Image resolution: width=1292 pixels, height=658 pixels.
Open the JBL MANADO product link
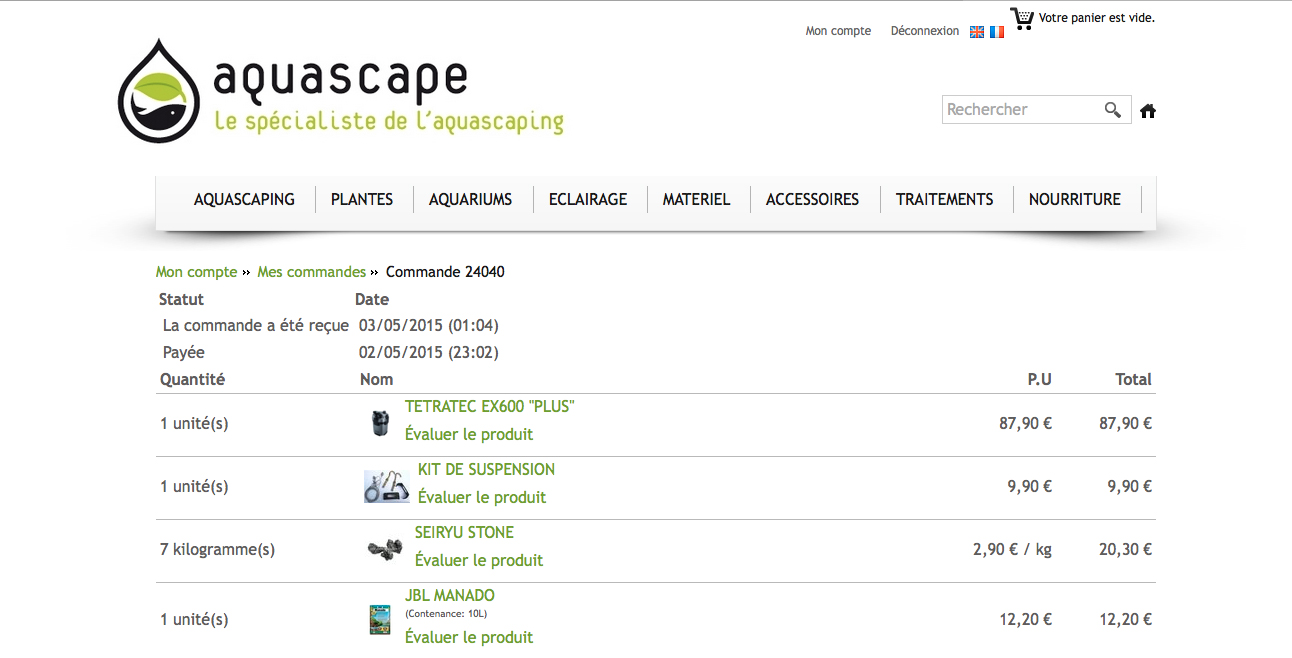point(450,596)
